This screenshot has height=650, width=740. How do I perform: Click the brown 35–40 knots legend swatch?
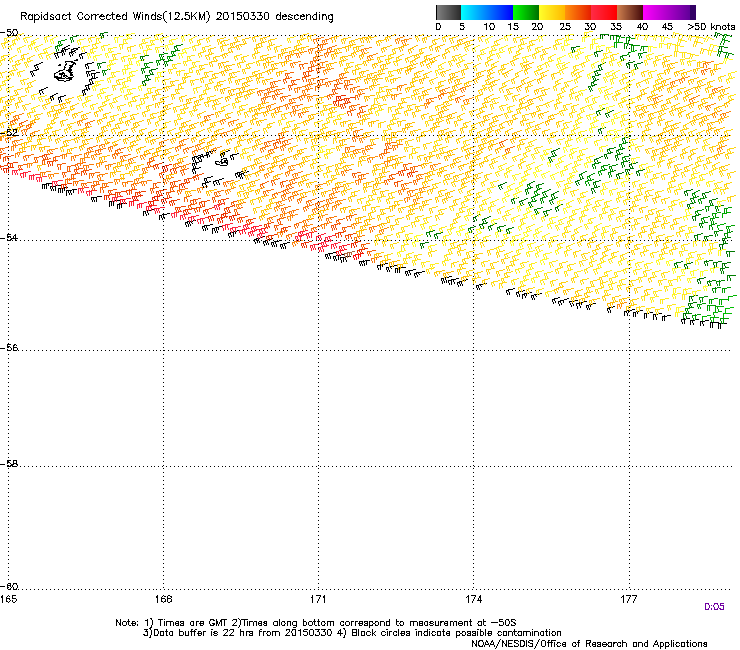click(630, 12)
